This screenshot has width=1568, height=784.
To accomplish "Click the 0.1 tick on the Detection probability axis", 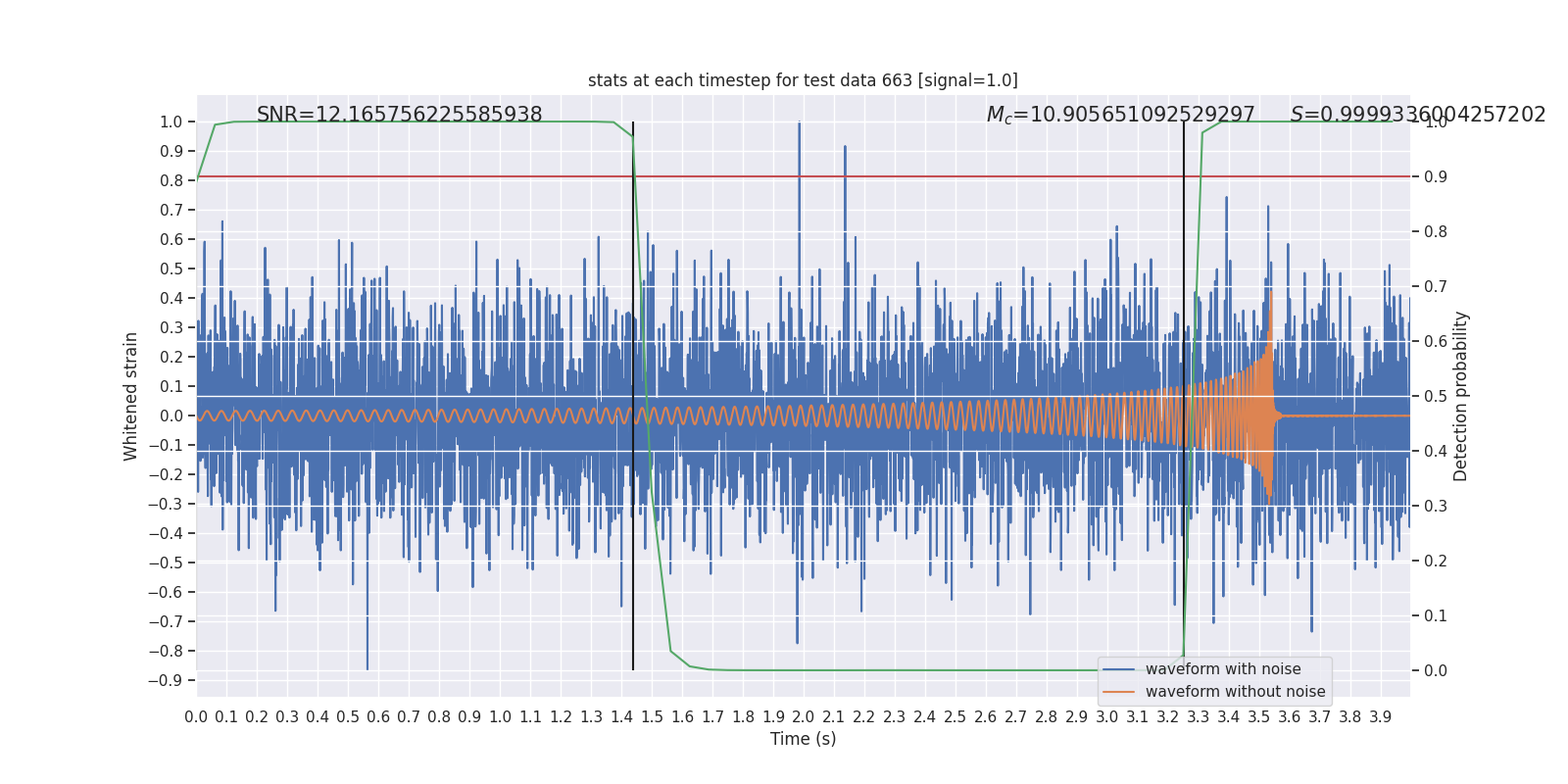I will tap(1436, 616).
